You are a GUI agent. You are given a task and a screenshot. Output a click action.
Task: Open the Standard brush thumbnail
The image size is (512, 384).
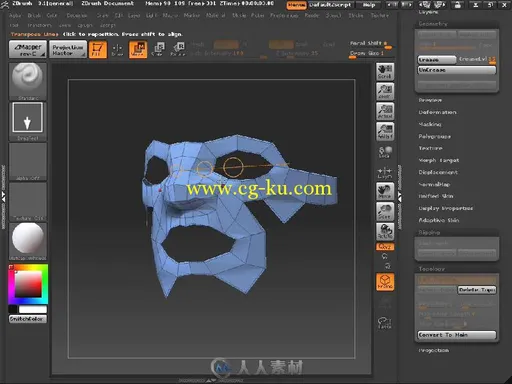(x=28, y=81)
